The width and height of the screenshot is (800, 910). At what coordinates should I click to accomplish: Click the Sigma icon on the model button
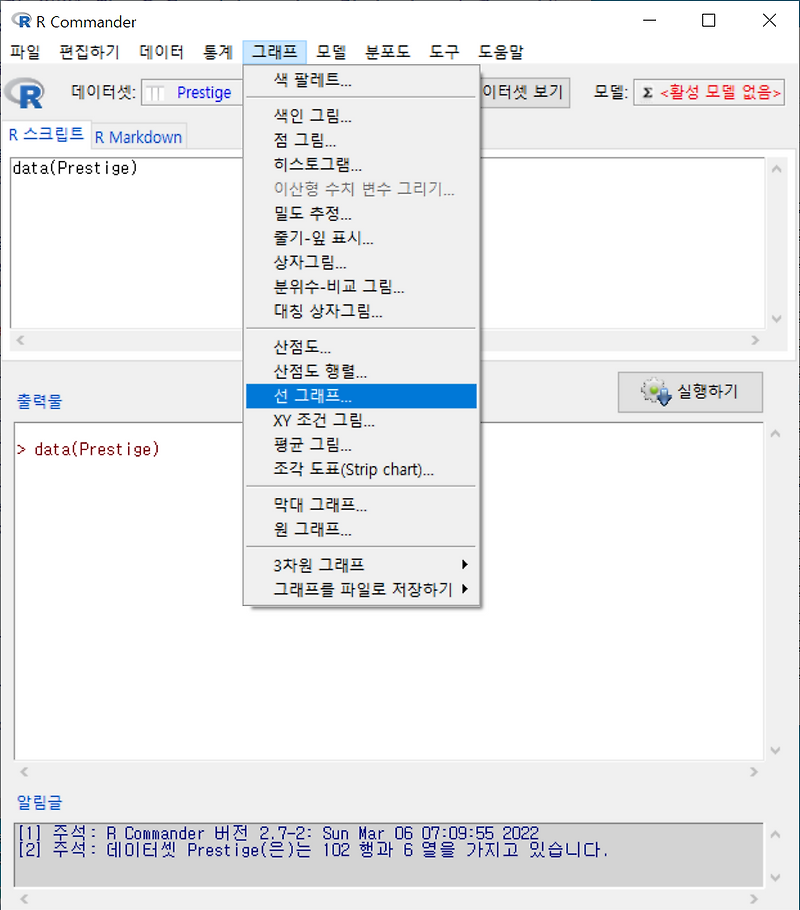648,93
